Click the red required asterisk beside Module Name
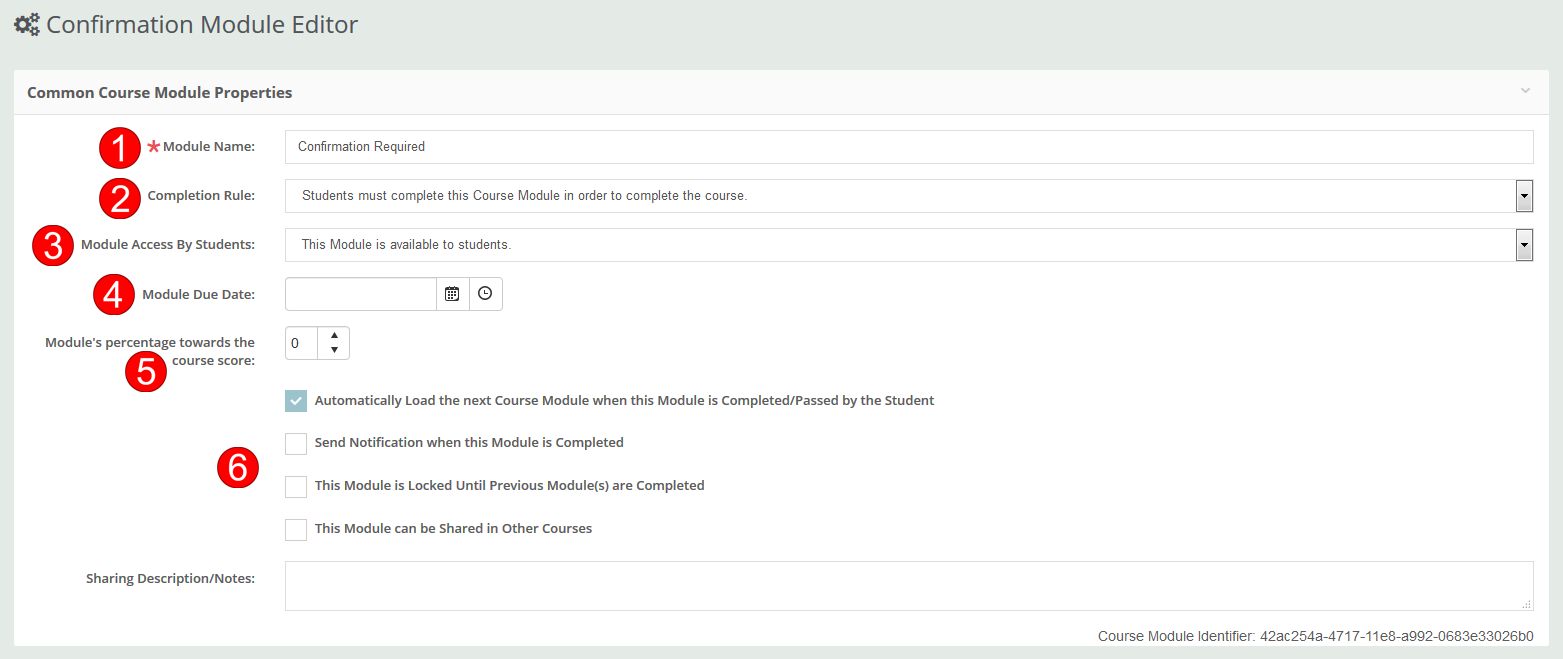Viewport: 1563px width, 659px height. [153, 146]
